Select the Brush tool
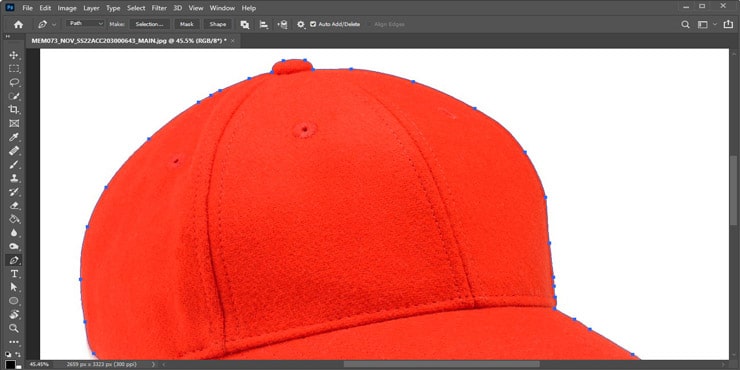This screenshot has height=370, width=740. (x=14, y=164)
